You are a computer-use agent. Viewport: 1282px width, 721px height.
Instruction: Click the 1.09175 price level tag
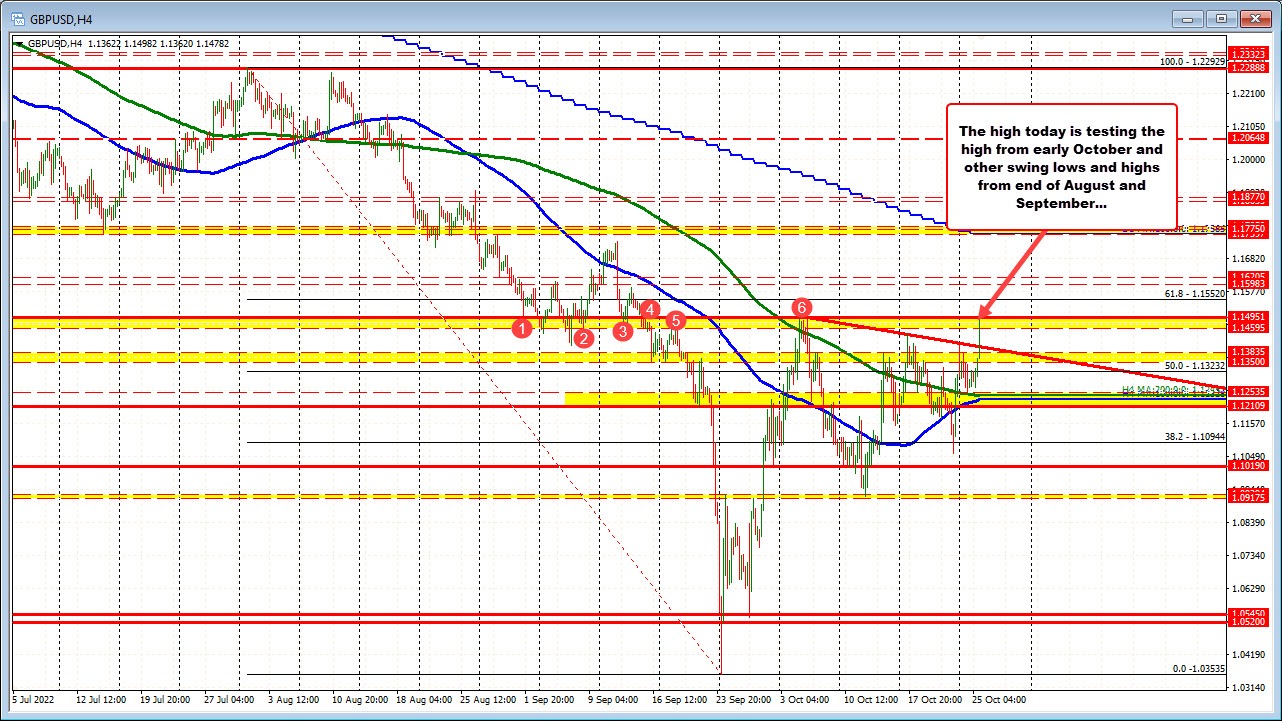pyautogui.click(x=1248, y=497)
